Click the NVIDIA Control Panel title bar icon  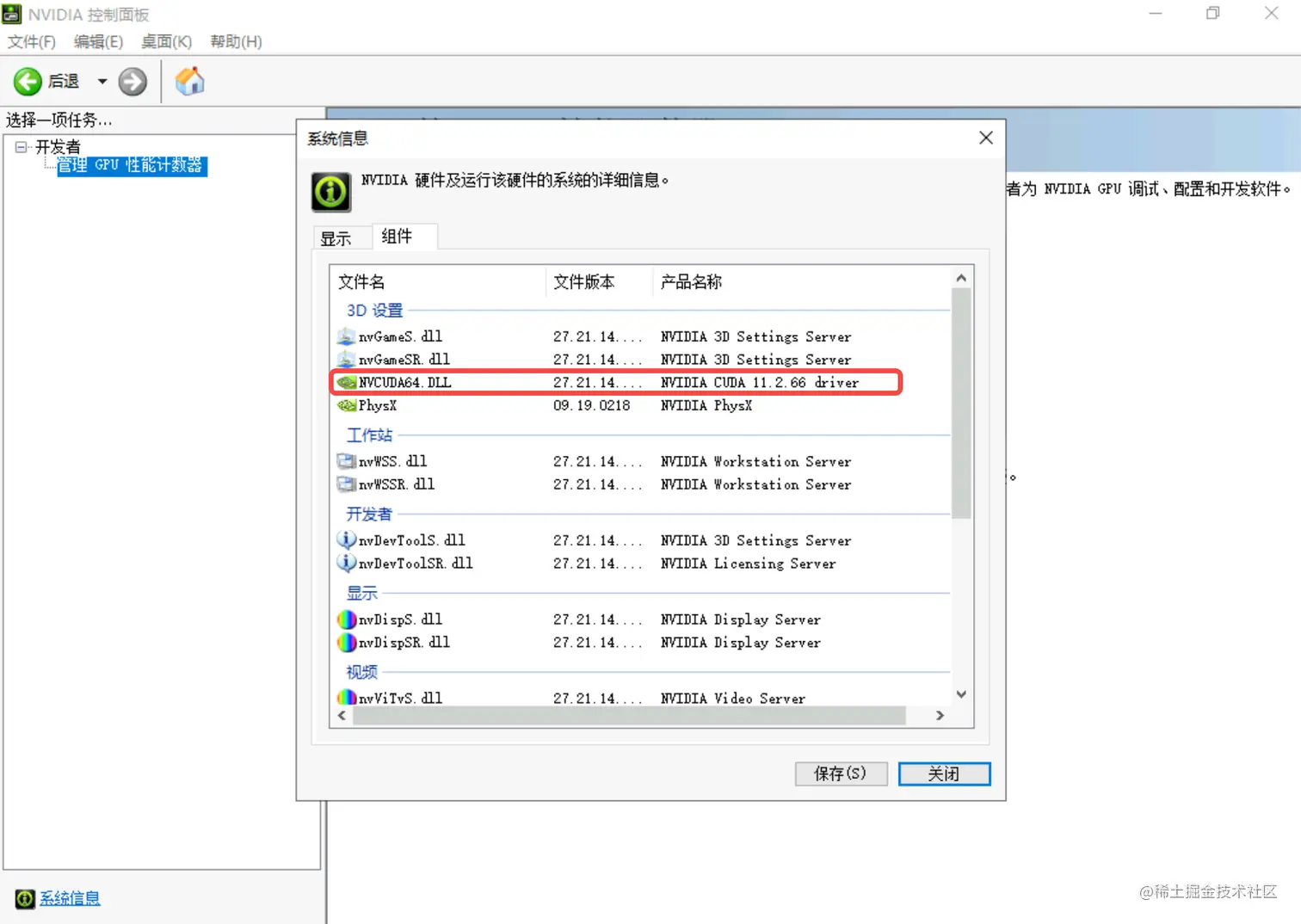[x=12, y=15]
